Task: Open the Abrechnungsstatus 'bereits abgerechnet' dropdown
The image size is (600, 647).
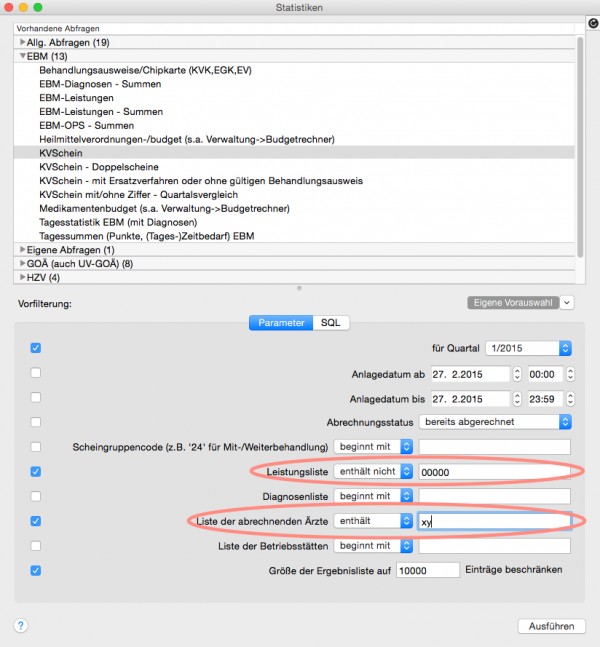Action: pos(495,422)
